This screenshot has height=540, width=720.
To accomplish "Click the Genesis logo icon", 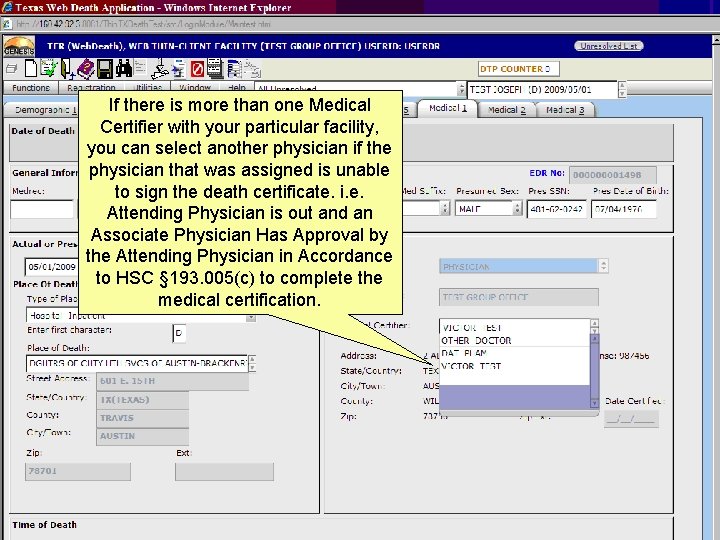I will pos(19,46).
